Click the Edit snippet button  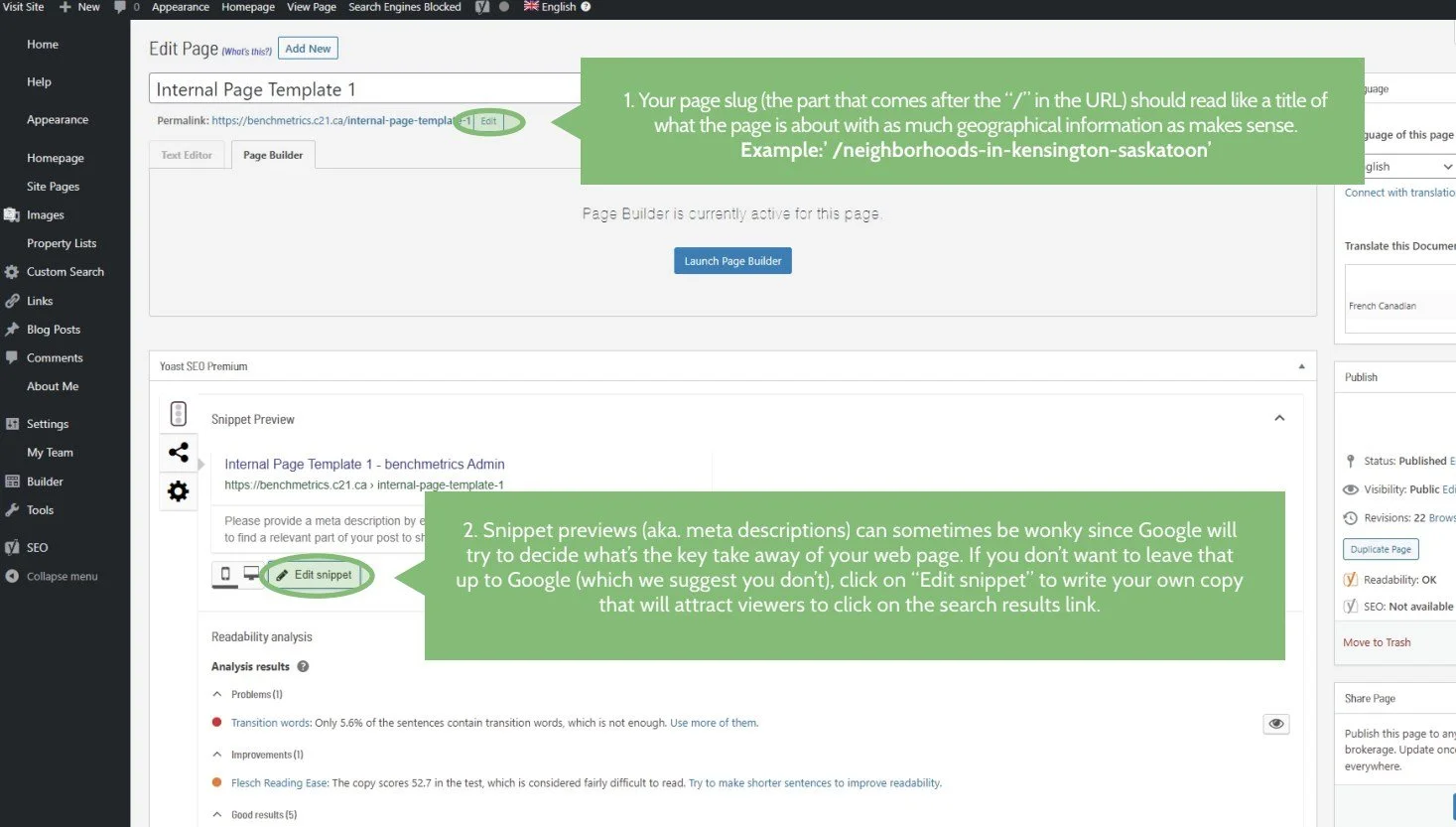[x=315, y=575]
